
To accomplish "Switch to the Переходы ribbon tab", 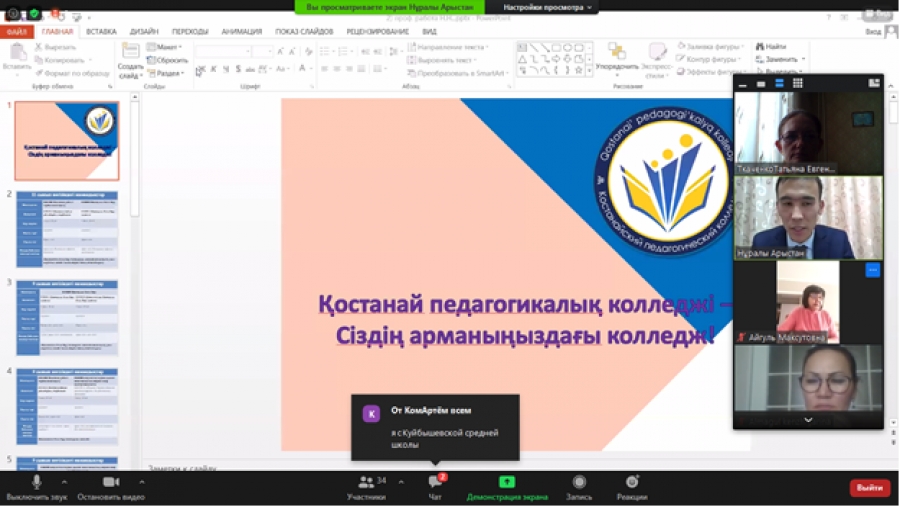I will coord(190,32).
